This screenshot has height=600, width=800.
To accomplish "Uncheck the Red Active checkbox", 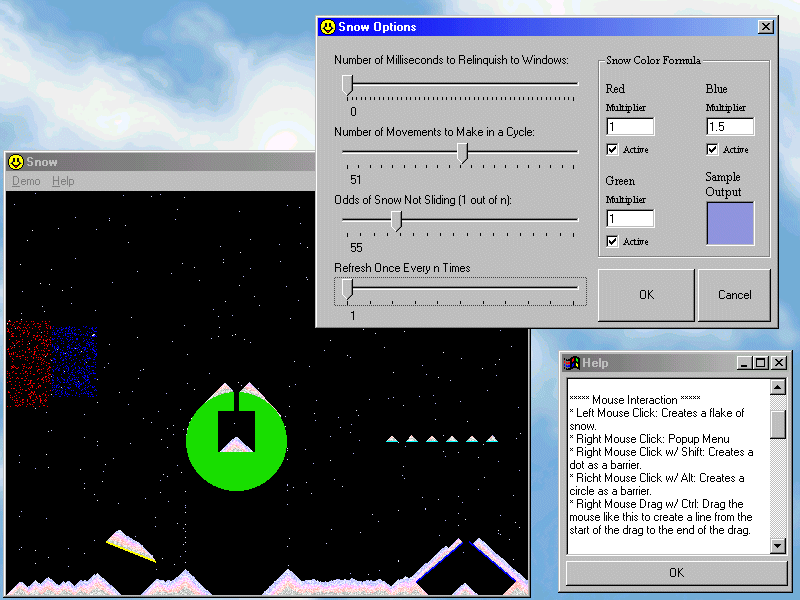I will [613, 150].
